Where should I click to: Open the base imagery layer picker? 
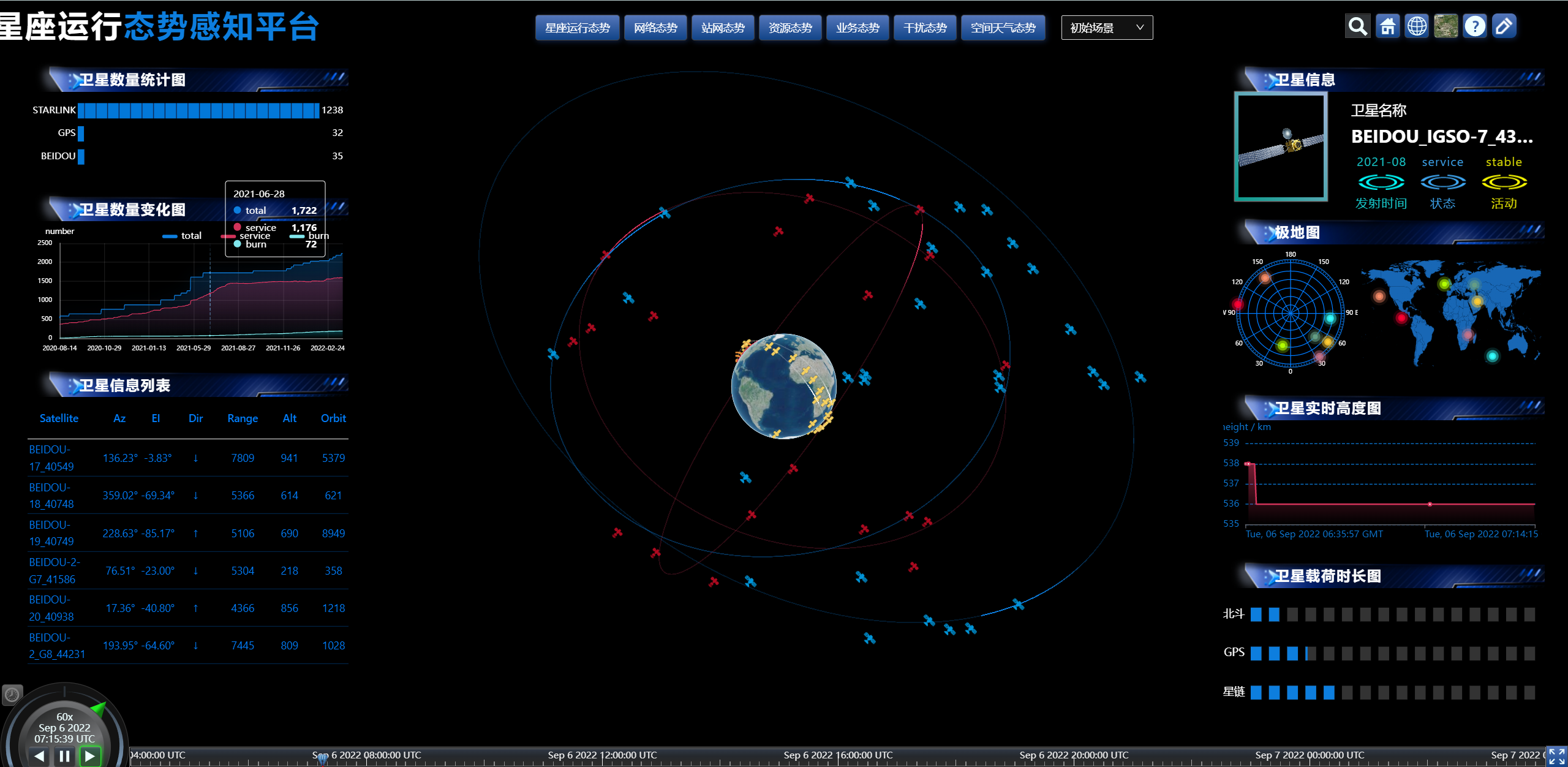(x=1445, y=27)
